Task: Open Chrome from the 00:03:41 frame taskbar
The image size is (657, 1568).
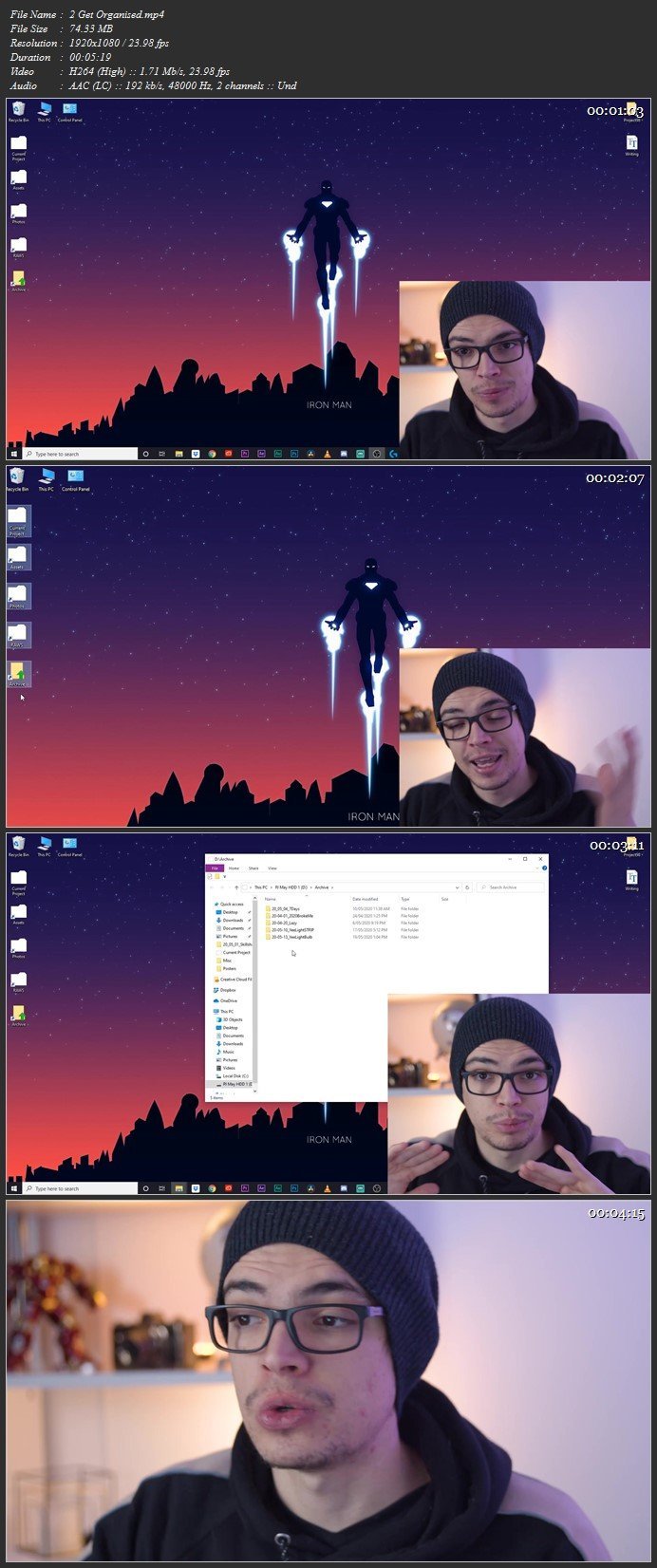Action: (212, 1188)
